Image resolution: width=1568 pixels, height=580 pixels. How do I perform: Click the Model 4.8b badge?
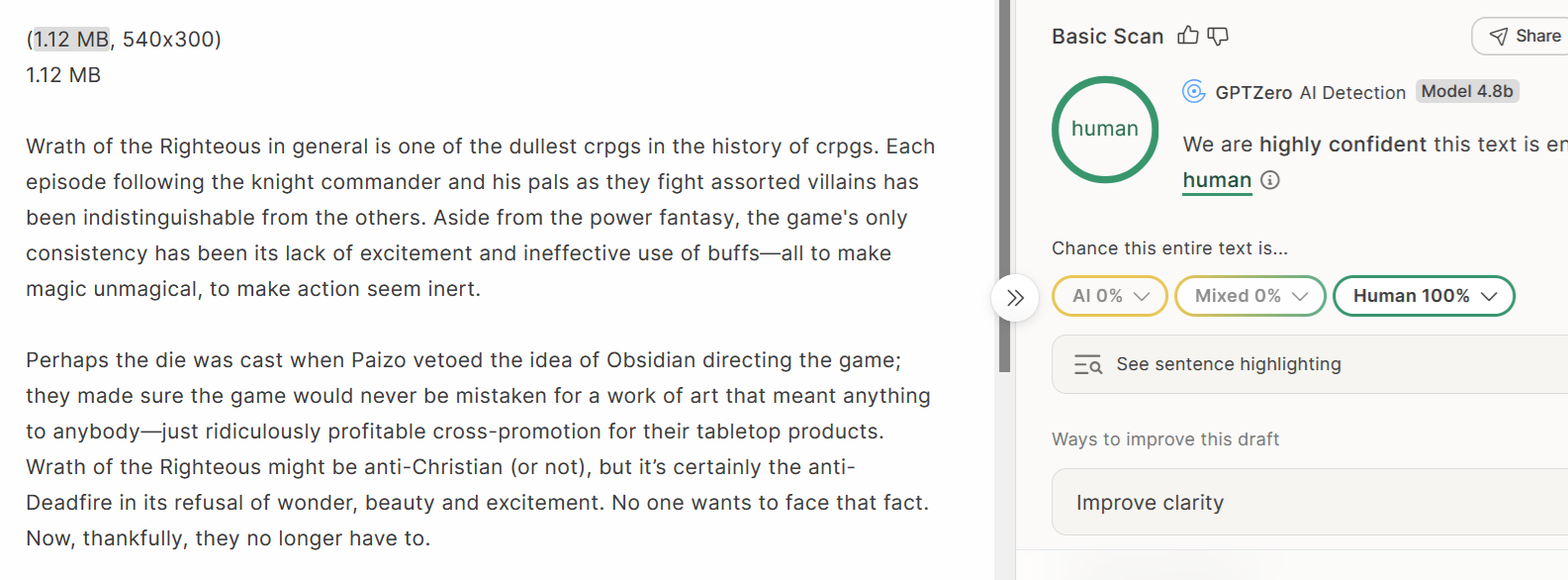pos(1467,91)
